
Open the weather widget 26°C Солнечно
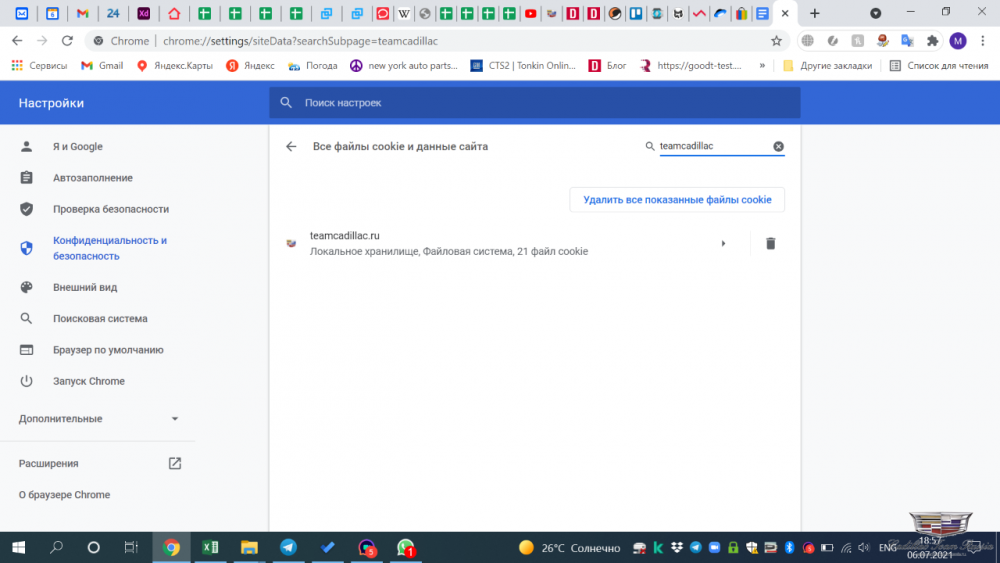tap(570, 548)
